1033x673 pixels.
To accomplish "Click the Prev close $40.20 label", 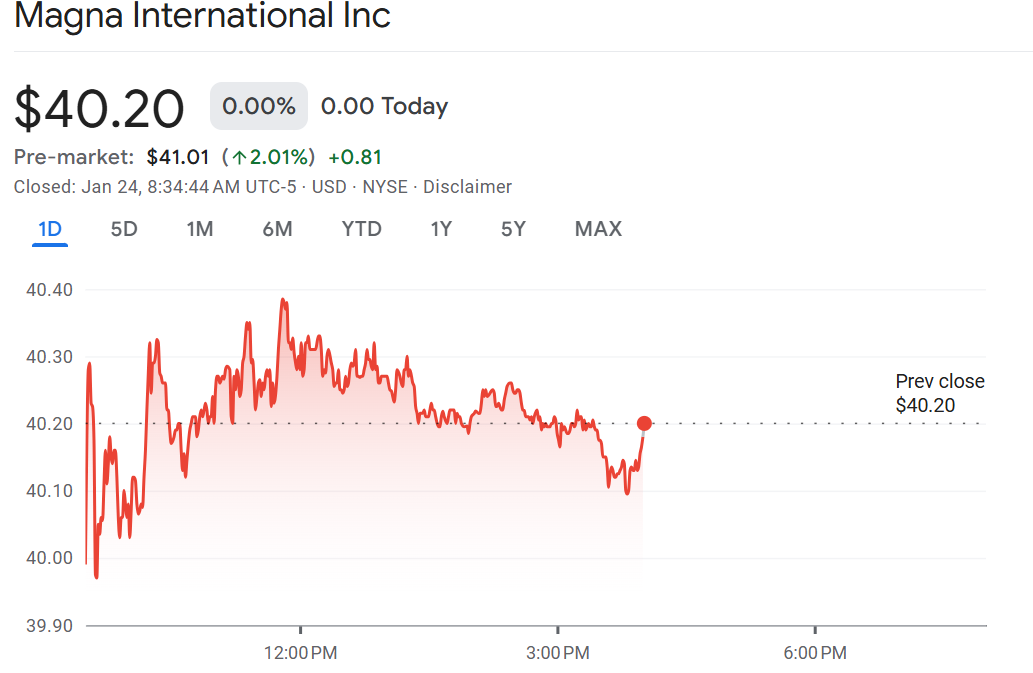I will tap(939, 393).
